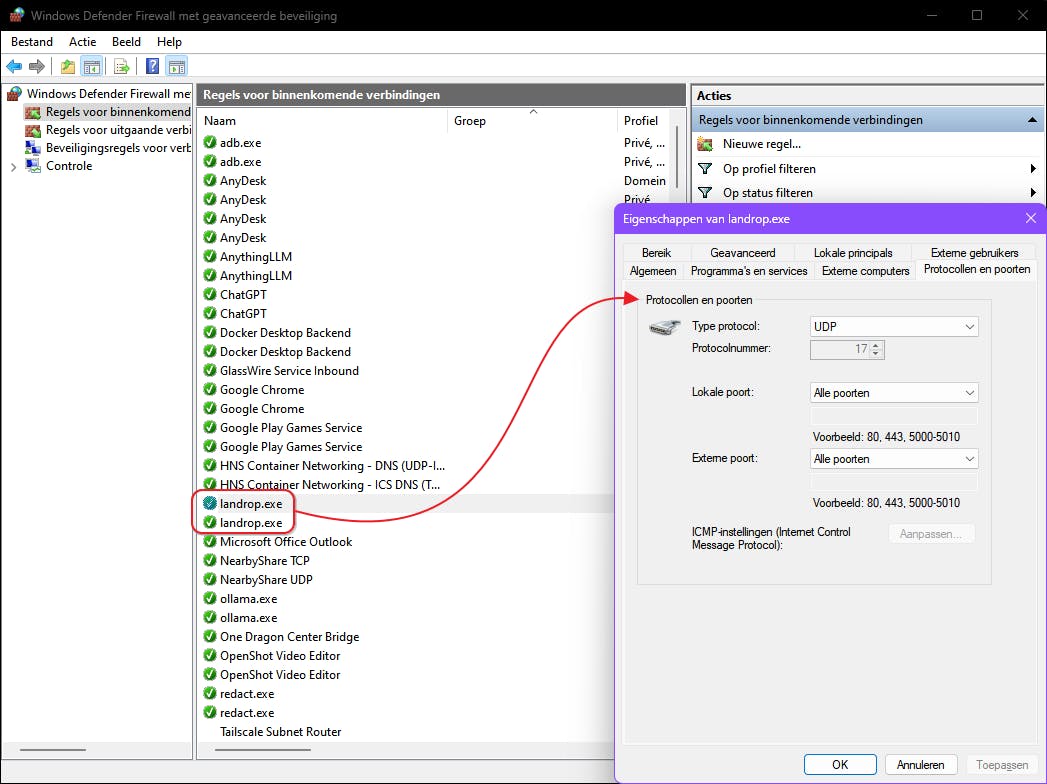The image size is (1047, 784).
Task: Click the navigation tree horizontal scrollbar
Action: (53, 750)
